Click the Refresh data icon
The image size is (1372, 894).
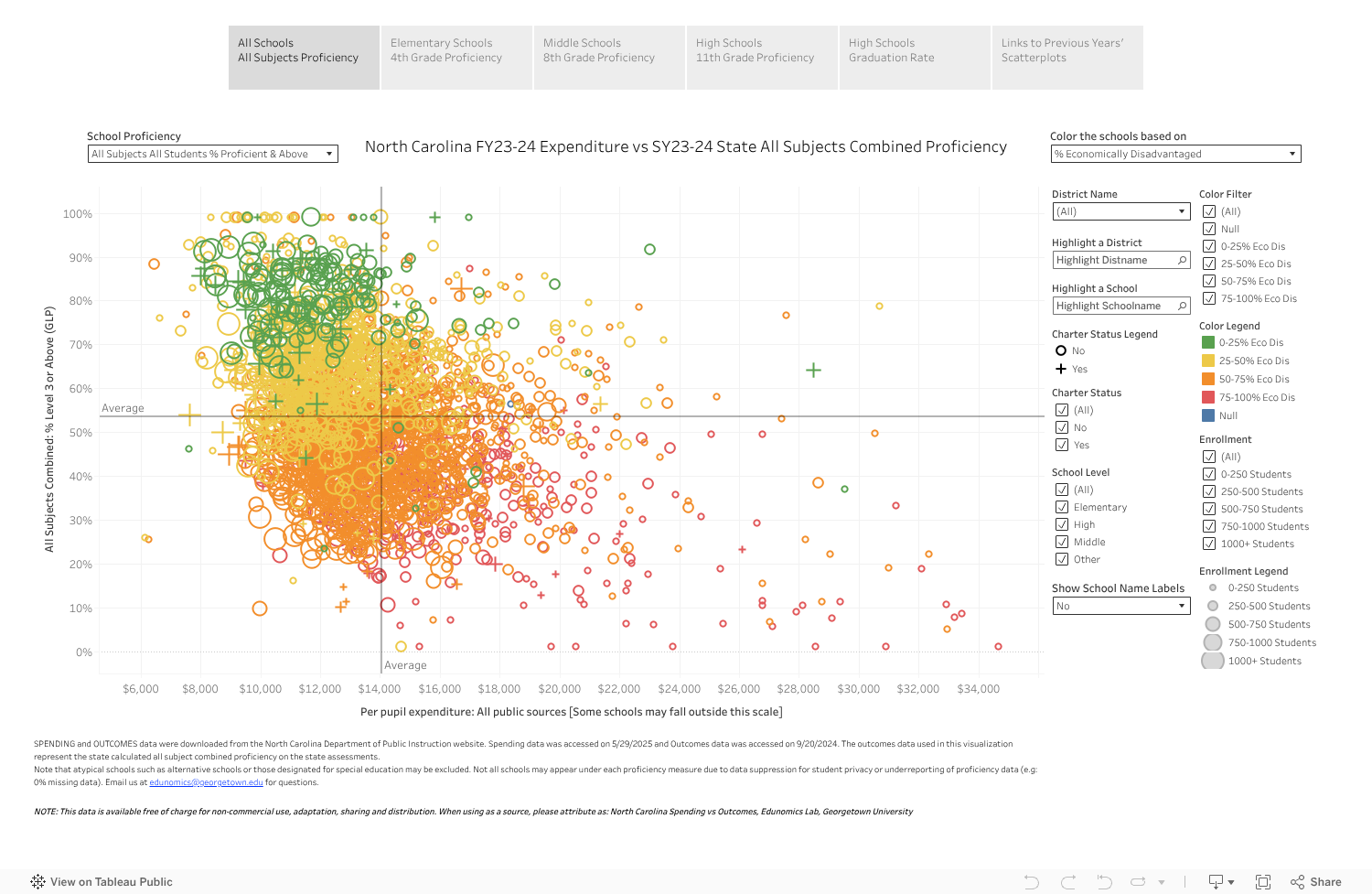(x=1138, y=882)
